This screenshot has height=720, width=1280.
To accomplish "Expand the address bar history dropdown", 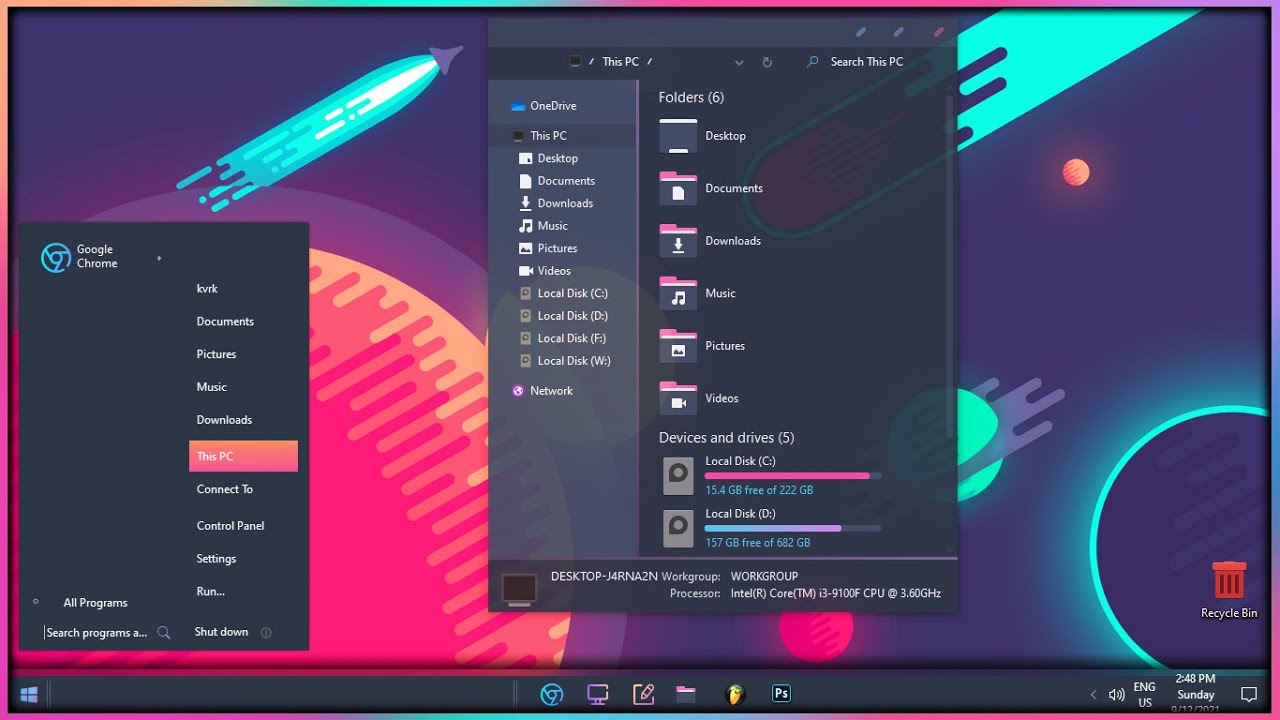I will pos(739,62).
